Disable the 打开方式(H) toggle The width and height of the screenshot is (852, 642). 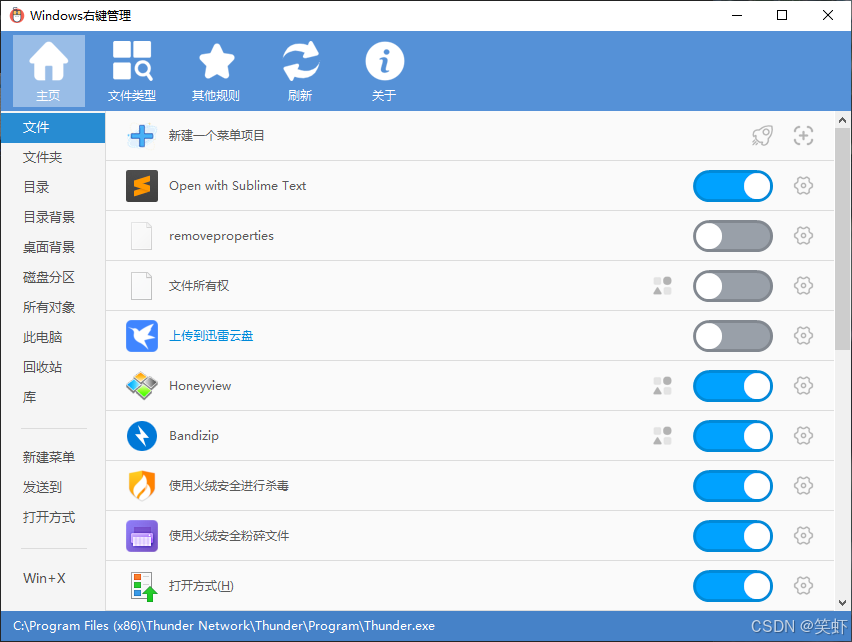coord(732,586)
